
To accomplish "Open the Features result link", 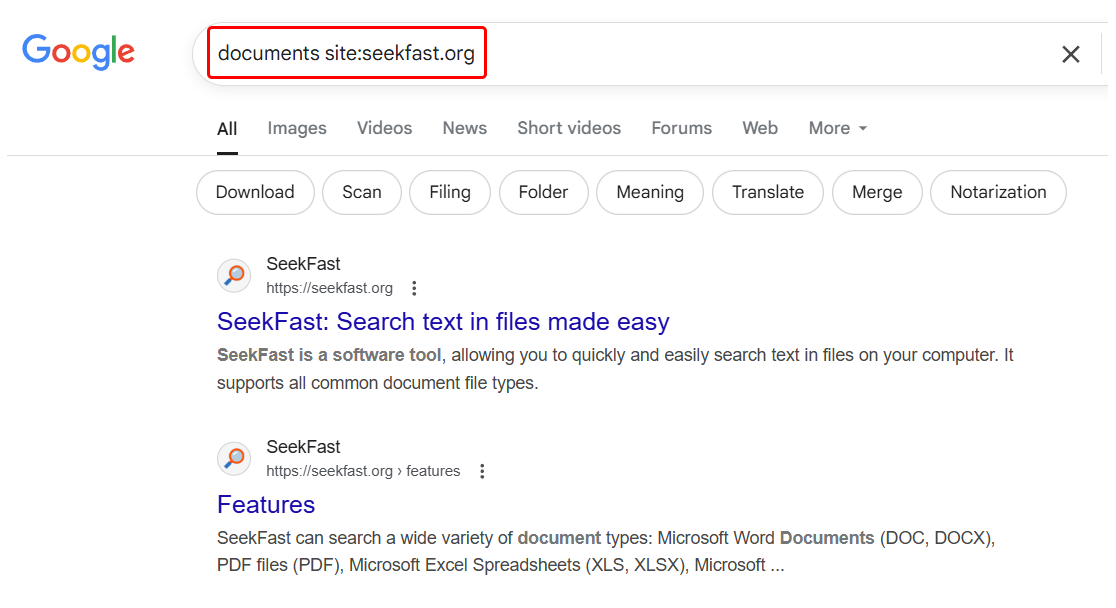I will (x=266, y=505).
